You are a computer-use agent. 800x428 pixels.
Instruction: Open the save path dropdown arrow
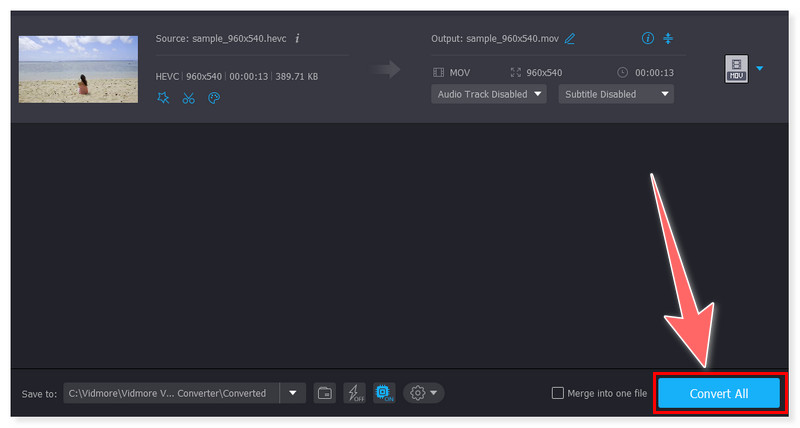[x=292, y=393]
